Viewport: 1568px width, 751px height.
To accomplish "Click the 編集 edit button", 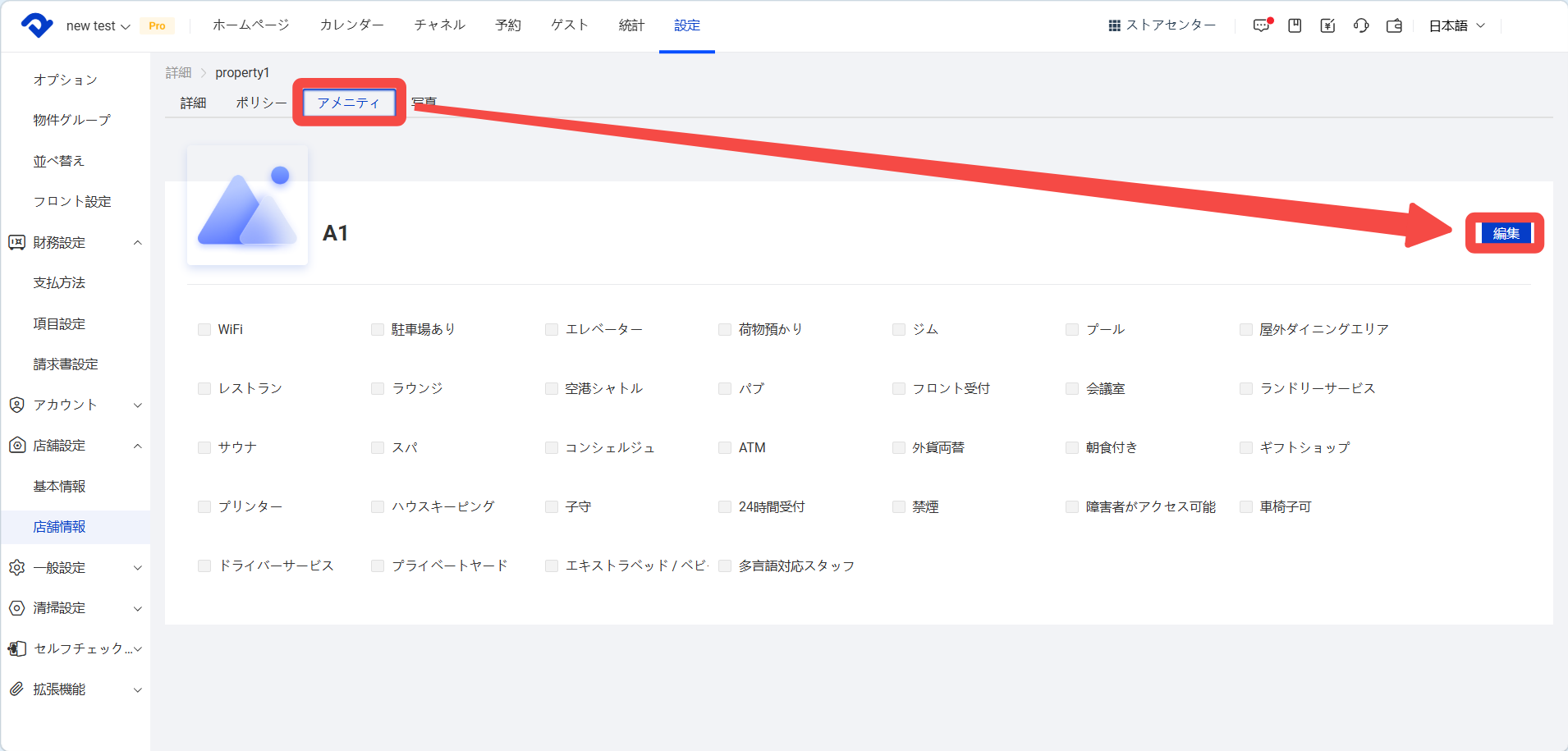I will 1506,233.
